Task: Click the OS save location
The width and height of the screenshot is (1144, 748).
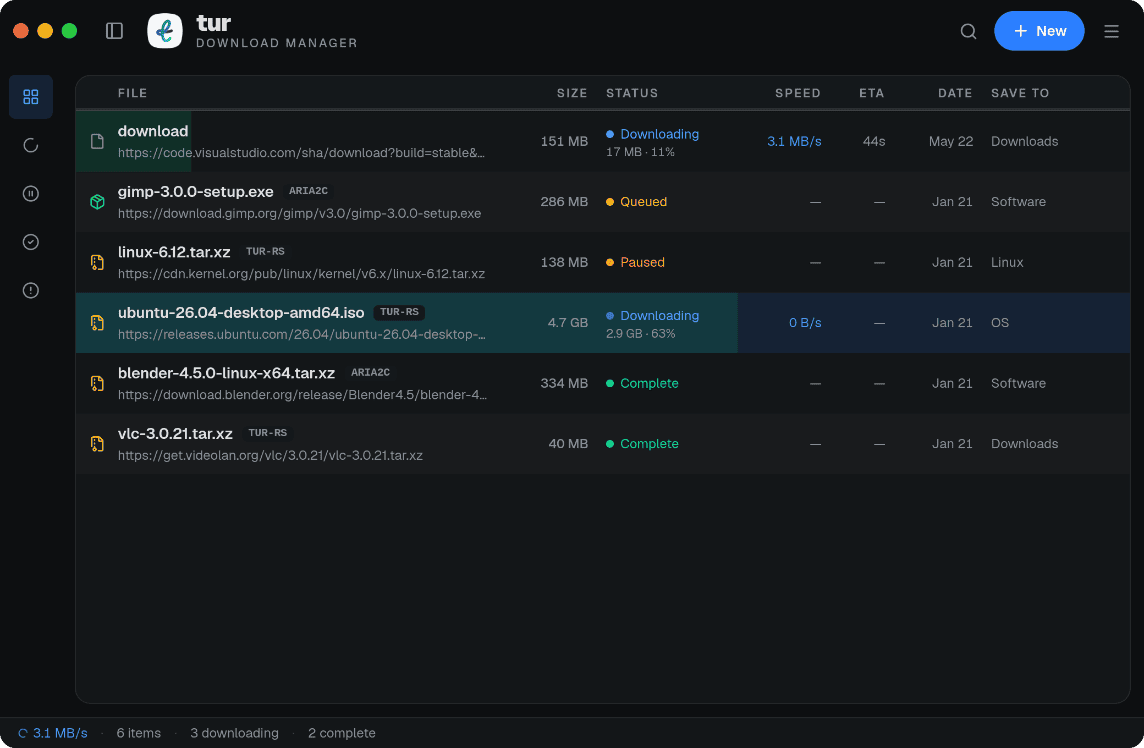Action: point(1000,323)
